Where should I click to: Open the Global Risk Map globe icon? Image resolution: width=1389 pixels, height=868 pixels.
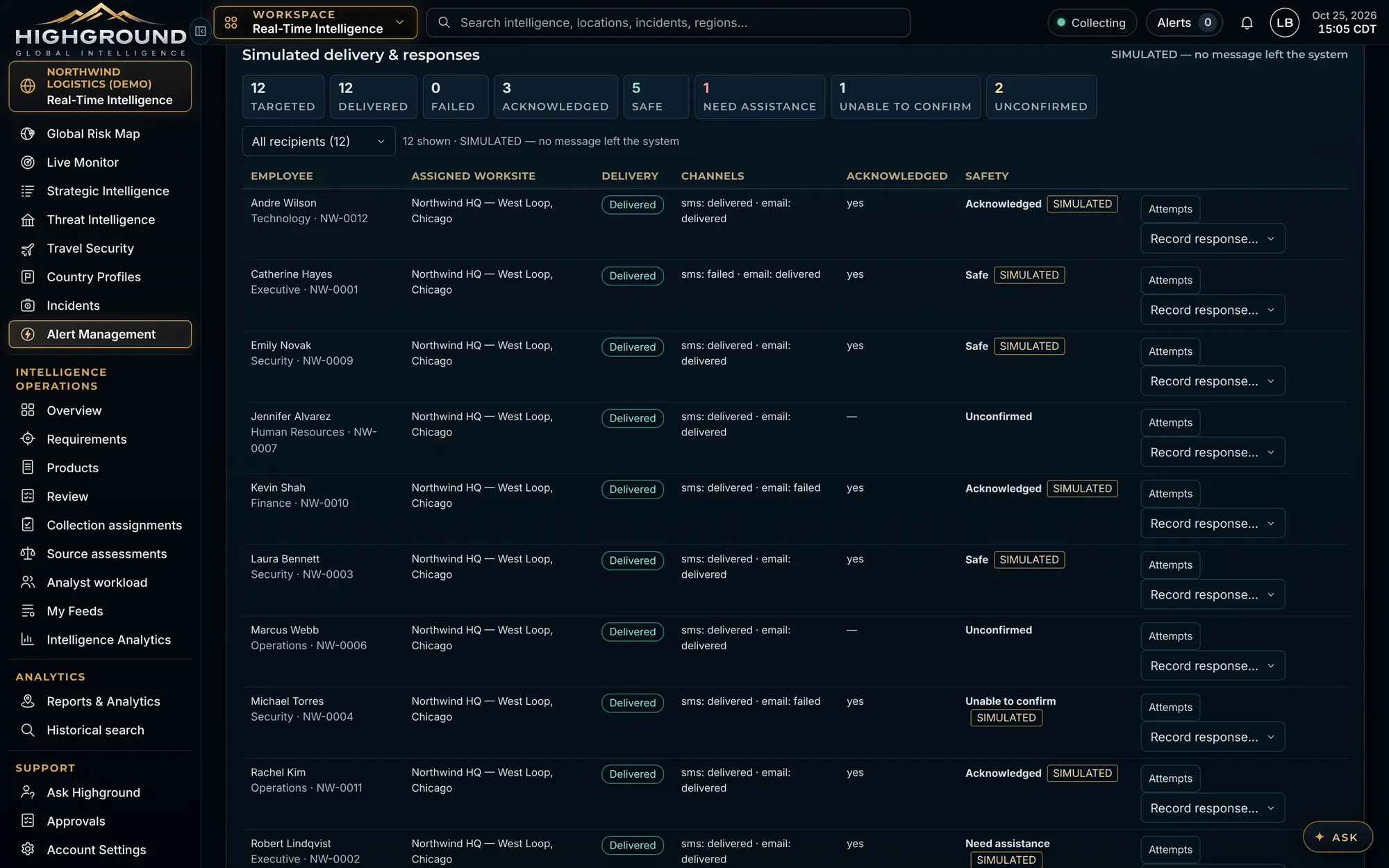(28, 133)
